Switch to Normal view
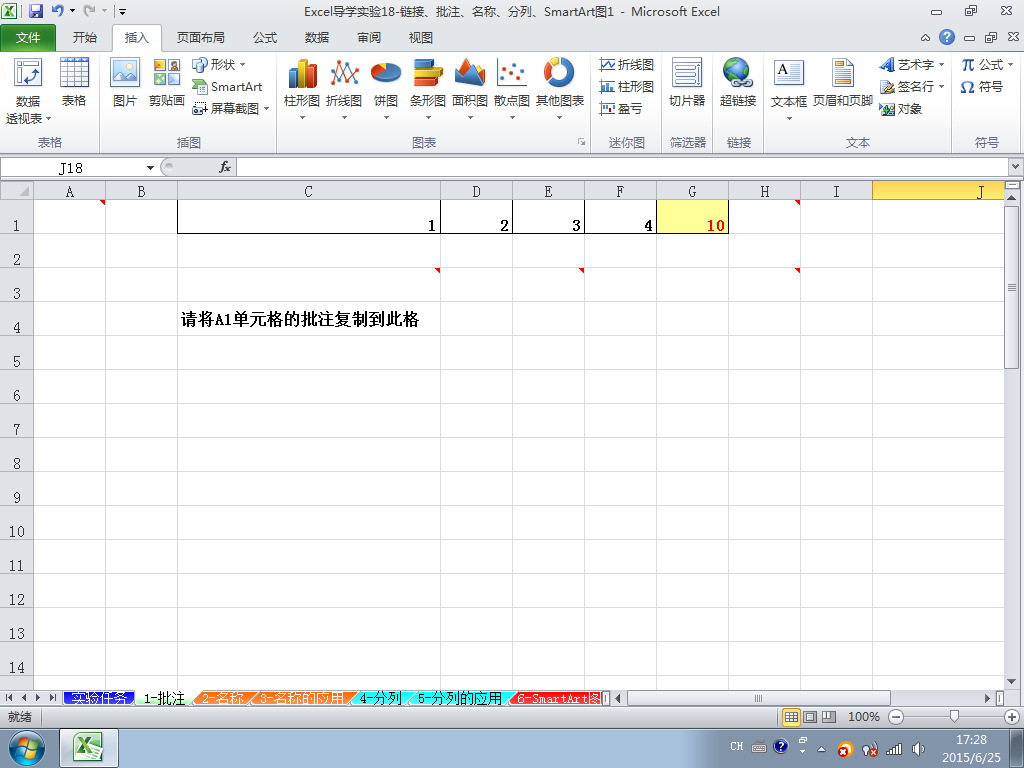Viewport: 1024px width, 768px height. coord(791,717)
